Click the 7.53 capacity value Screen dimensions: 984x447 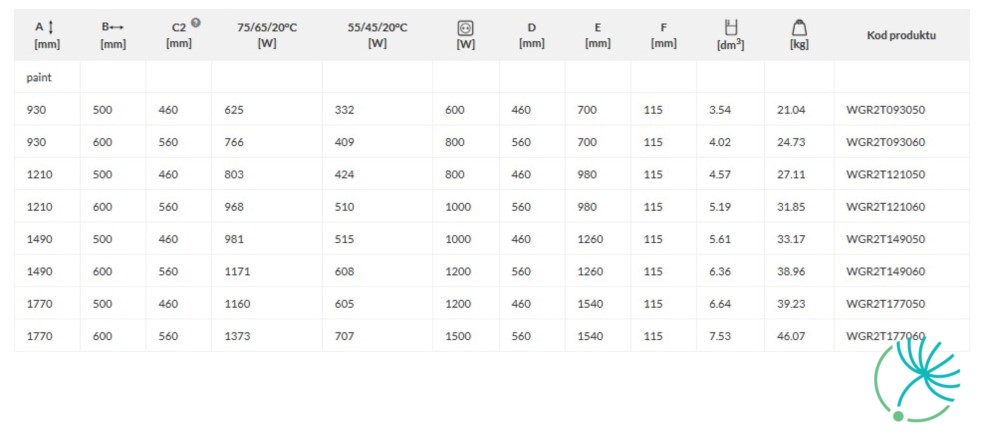coord(720,337)
